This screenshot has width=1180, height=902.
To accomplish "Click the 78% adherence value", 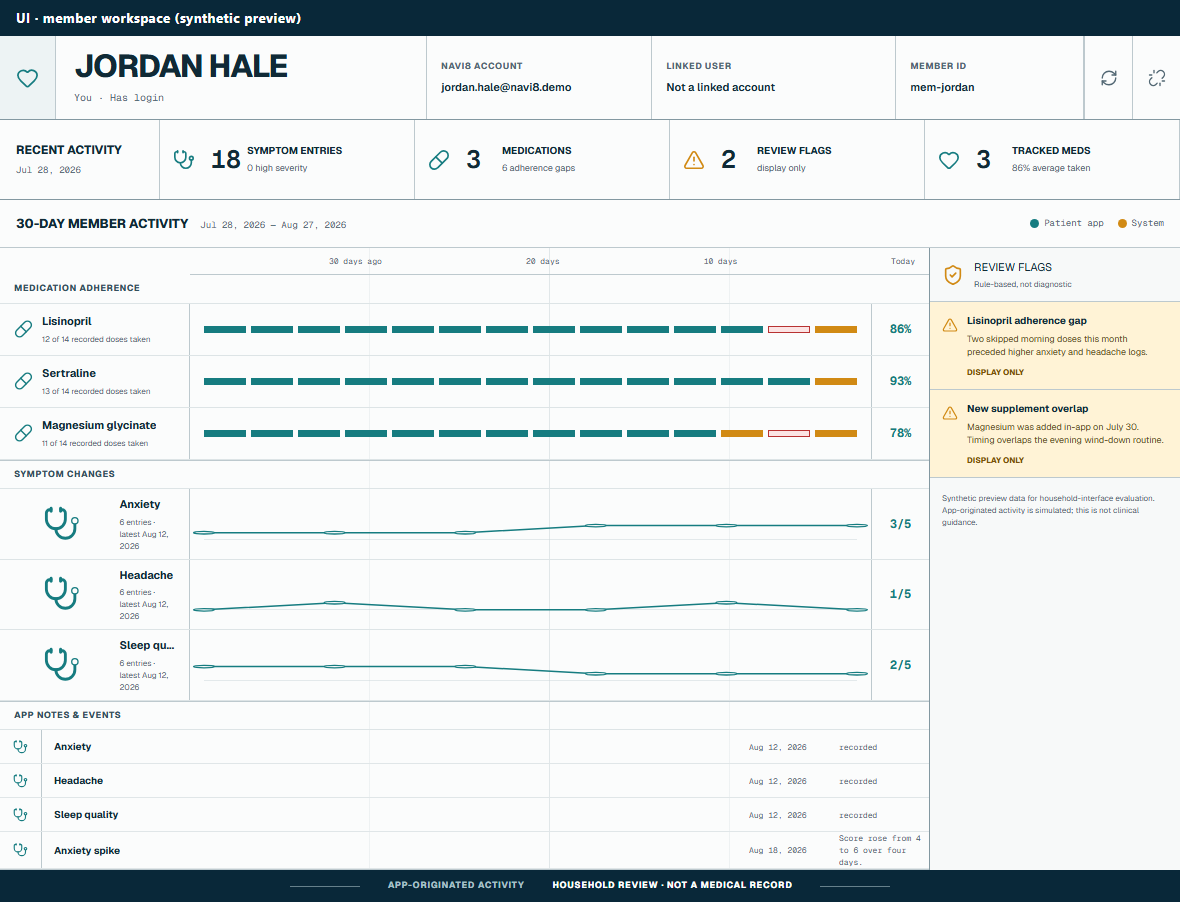I will 900,433.
